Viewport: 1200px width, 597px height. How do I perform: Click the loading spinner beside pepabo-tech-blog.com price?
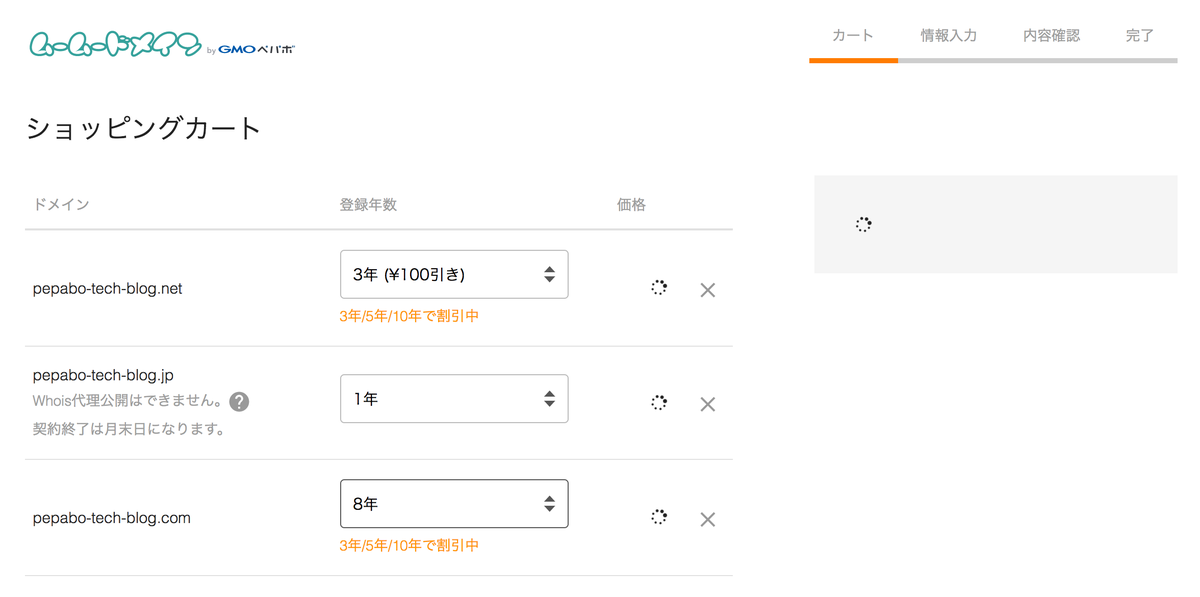pyautogui.click(x=659, y=518)
